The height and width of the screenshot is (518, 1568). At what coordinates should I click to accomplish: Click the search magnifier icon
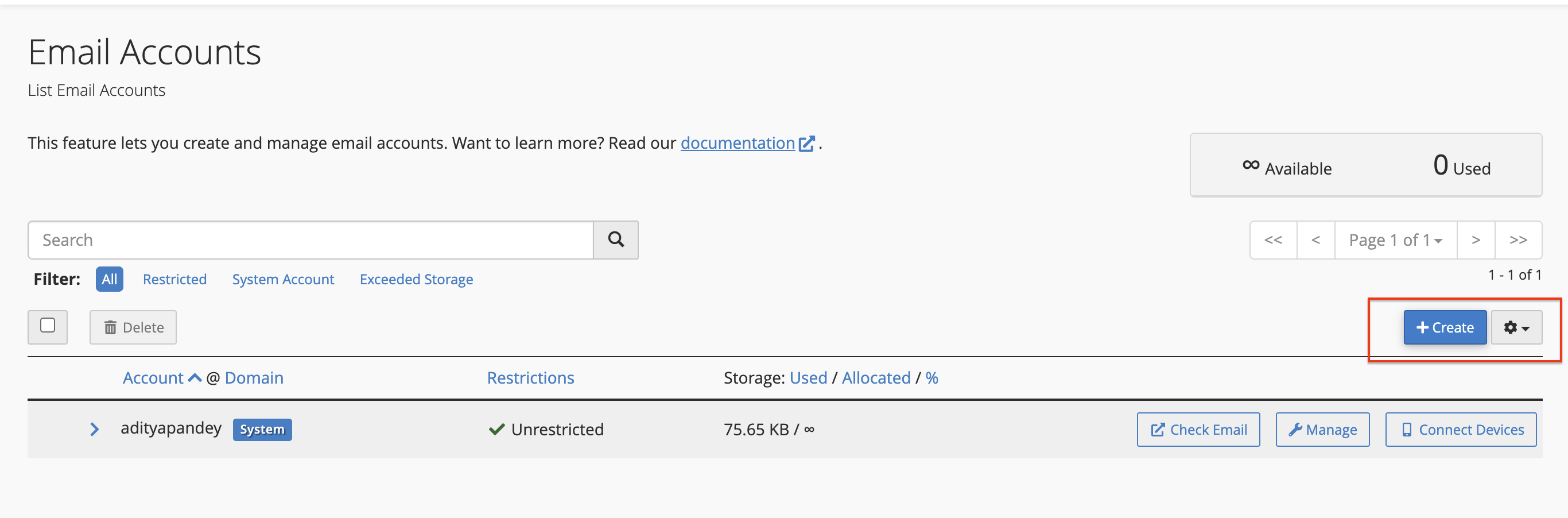pyautogui.click(x=616, y=239)
